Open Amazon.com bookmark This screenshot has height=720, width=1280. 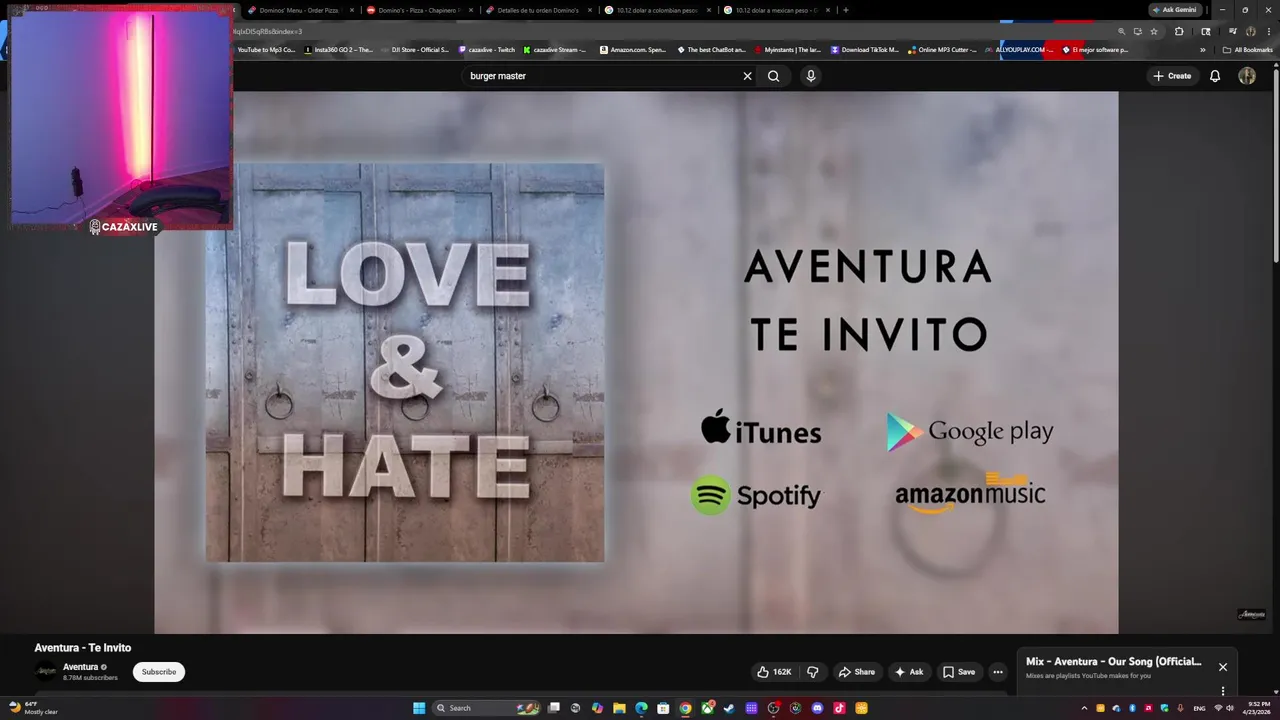[633, 50]
